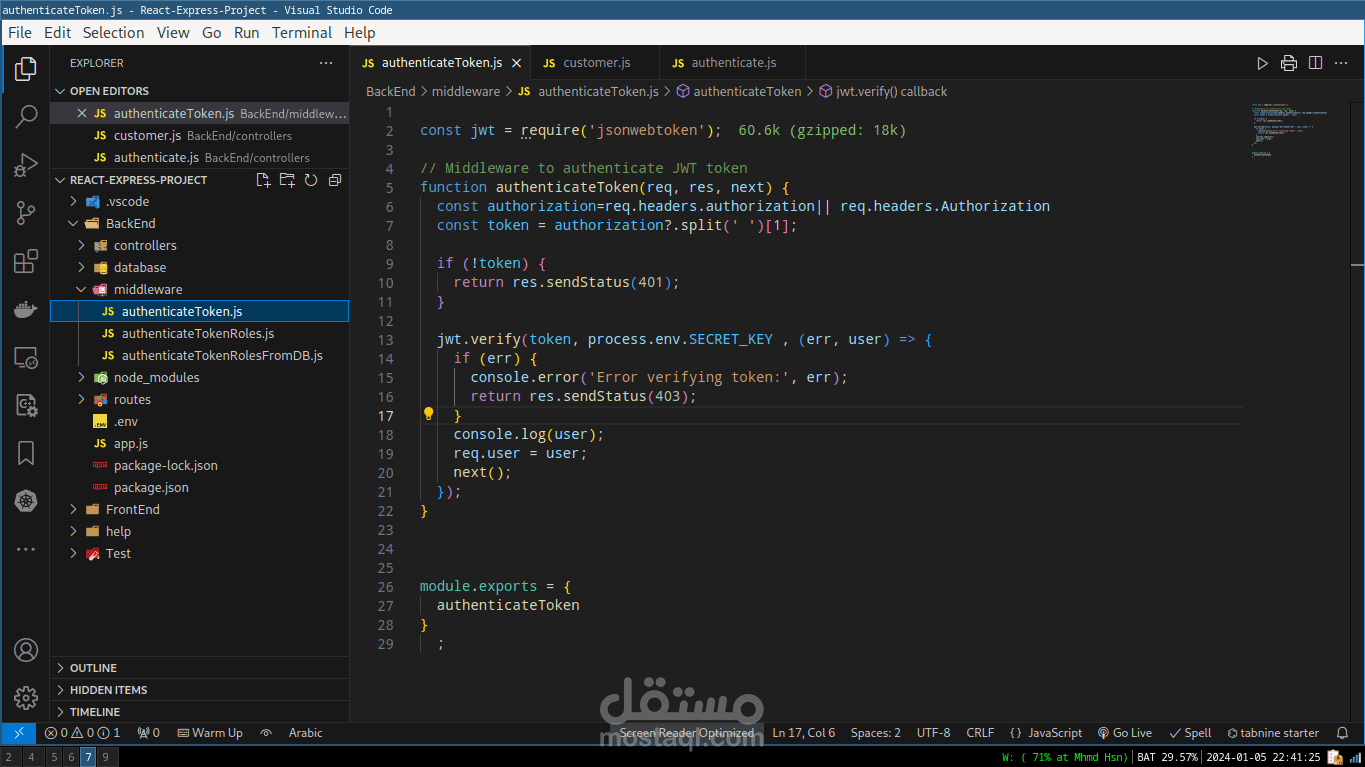Open the Search view in activity bar
The height and width of the screenshot is (767, 1365).
pyautogui.click(x=26, y=117)
